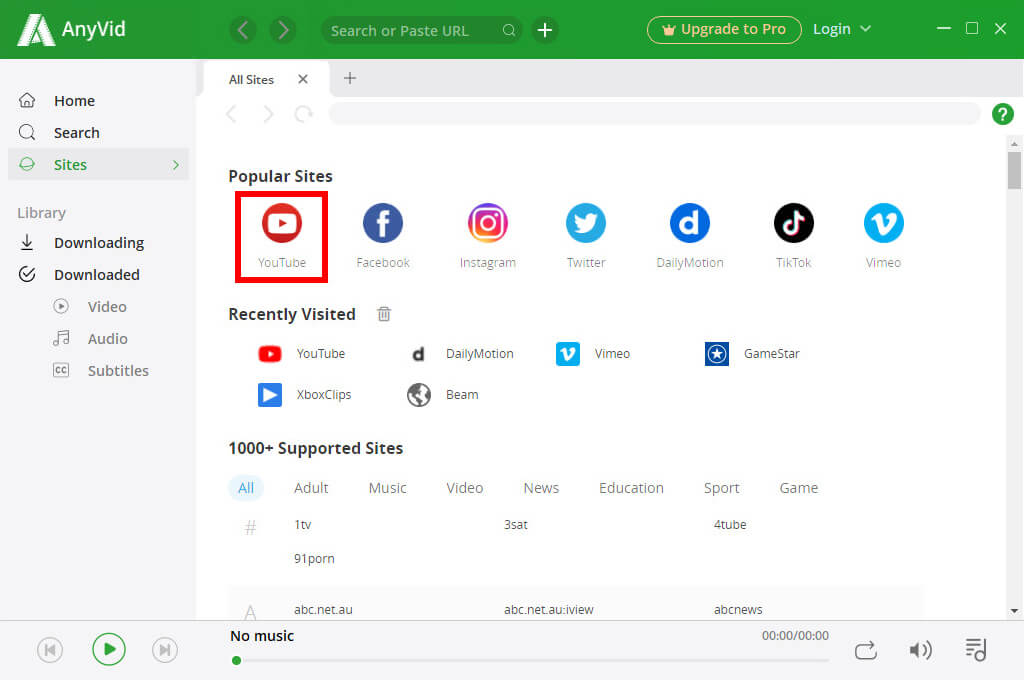The image size is (1024, 680).
Task: Show downloaded Audio items
Action: tap(107, 338)
